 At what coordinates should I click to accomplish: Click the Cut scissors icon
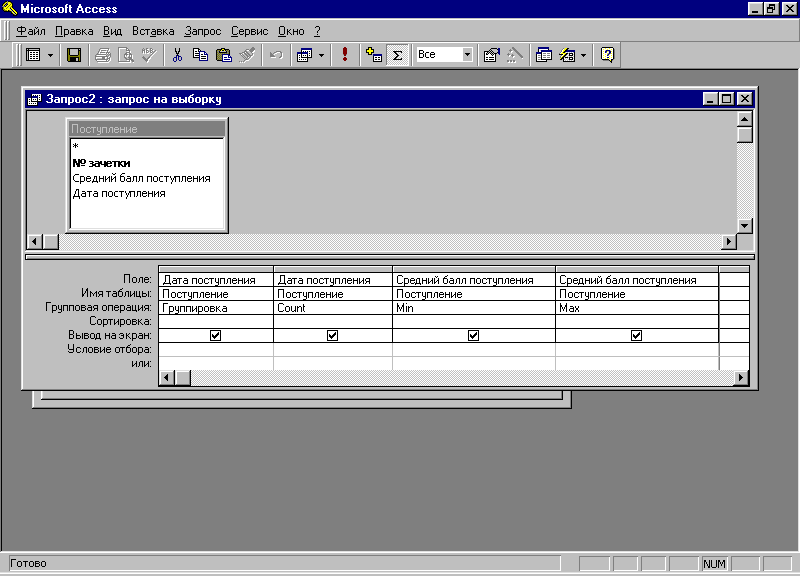[177, 55]
